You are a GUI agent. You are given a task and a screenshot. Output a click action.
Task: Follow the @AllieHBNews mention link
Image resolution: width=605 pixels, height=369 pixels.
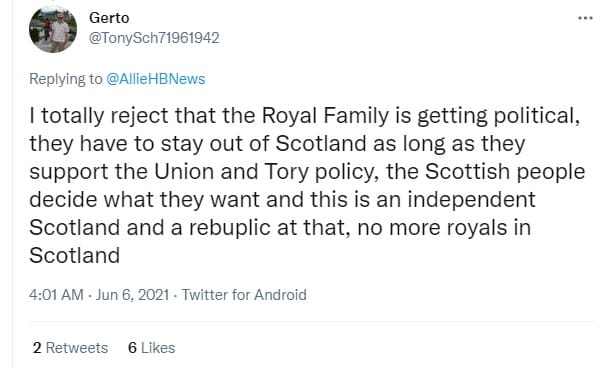155,79
